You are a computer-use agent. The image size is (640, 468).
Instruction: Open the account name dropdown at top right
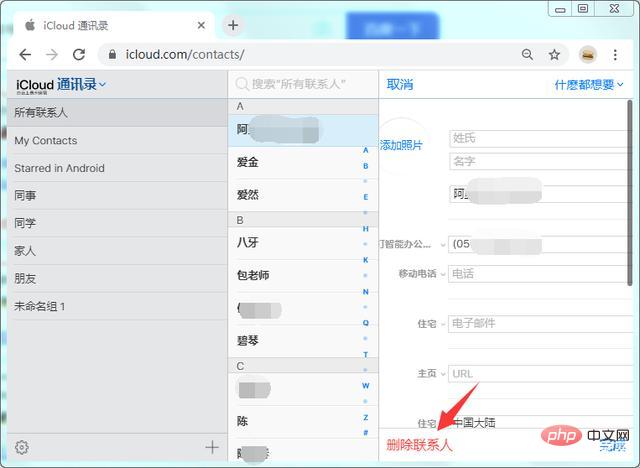[589, 85]
